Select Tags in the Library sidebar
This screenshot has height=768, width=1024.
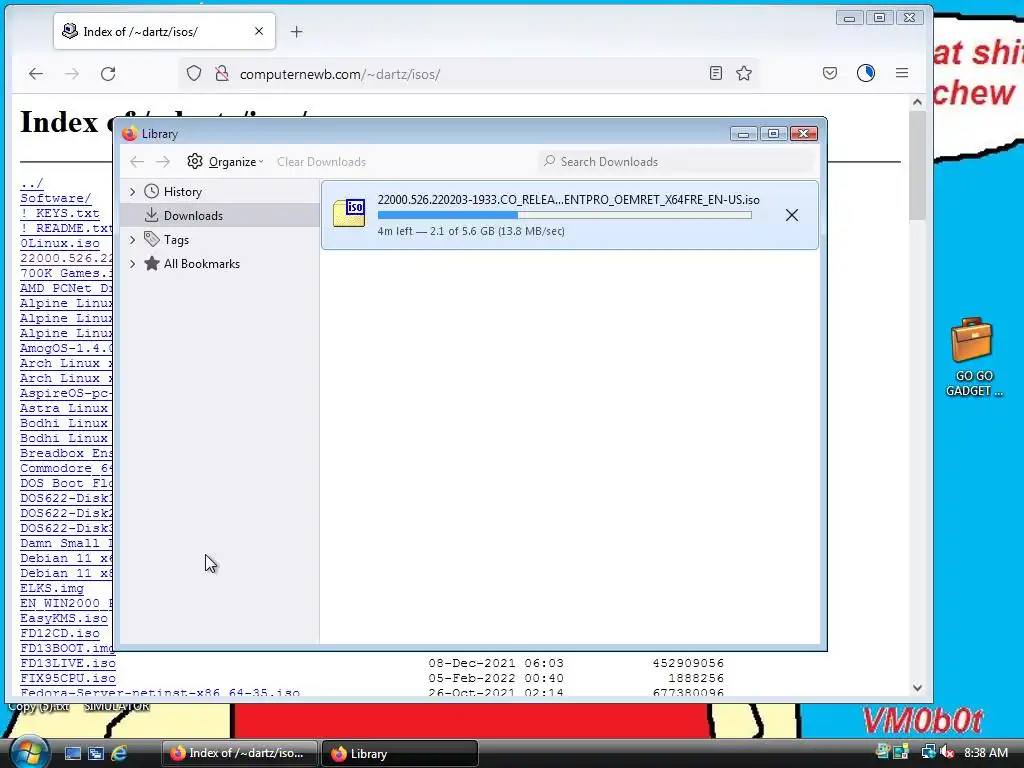[x=176, y=240]
